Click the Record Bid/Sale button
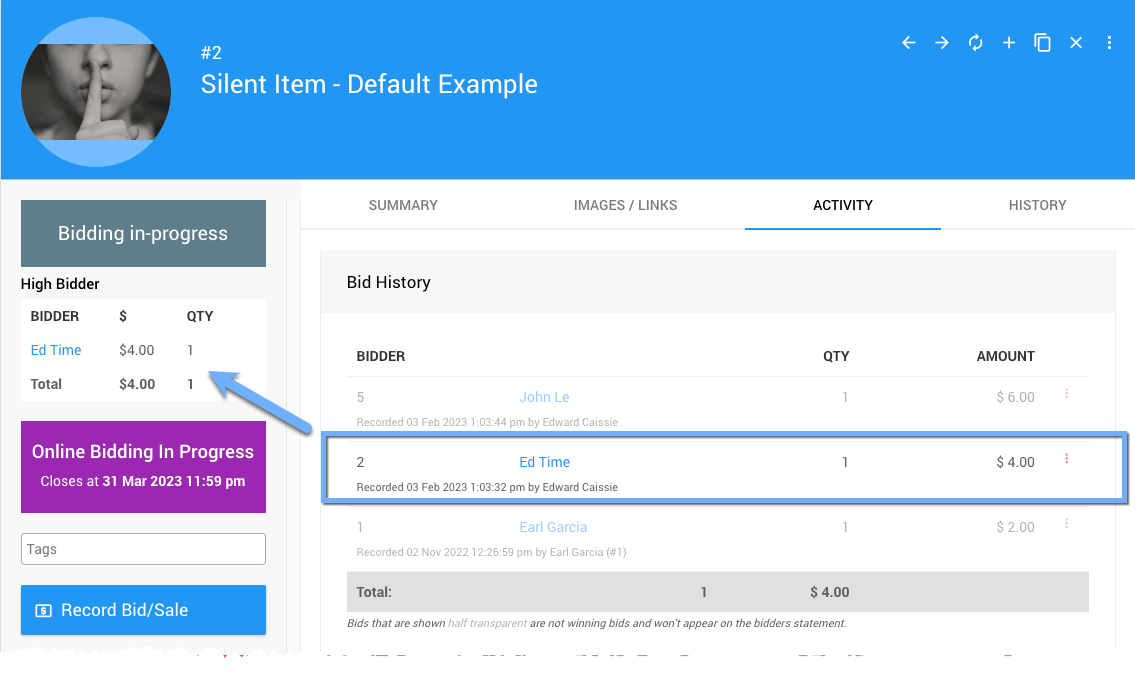Image resolution: width=1135 pixels, height=682 pixels. point(143,610)
